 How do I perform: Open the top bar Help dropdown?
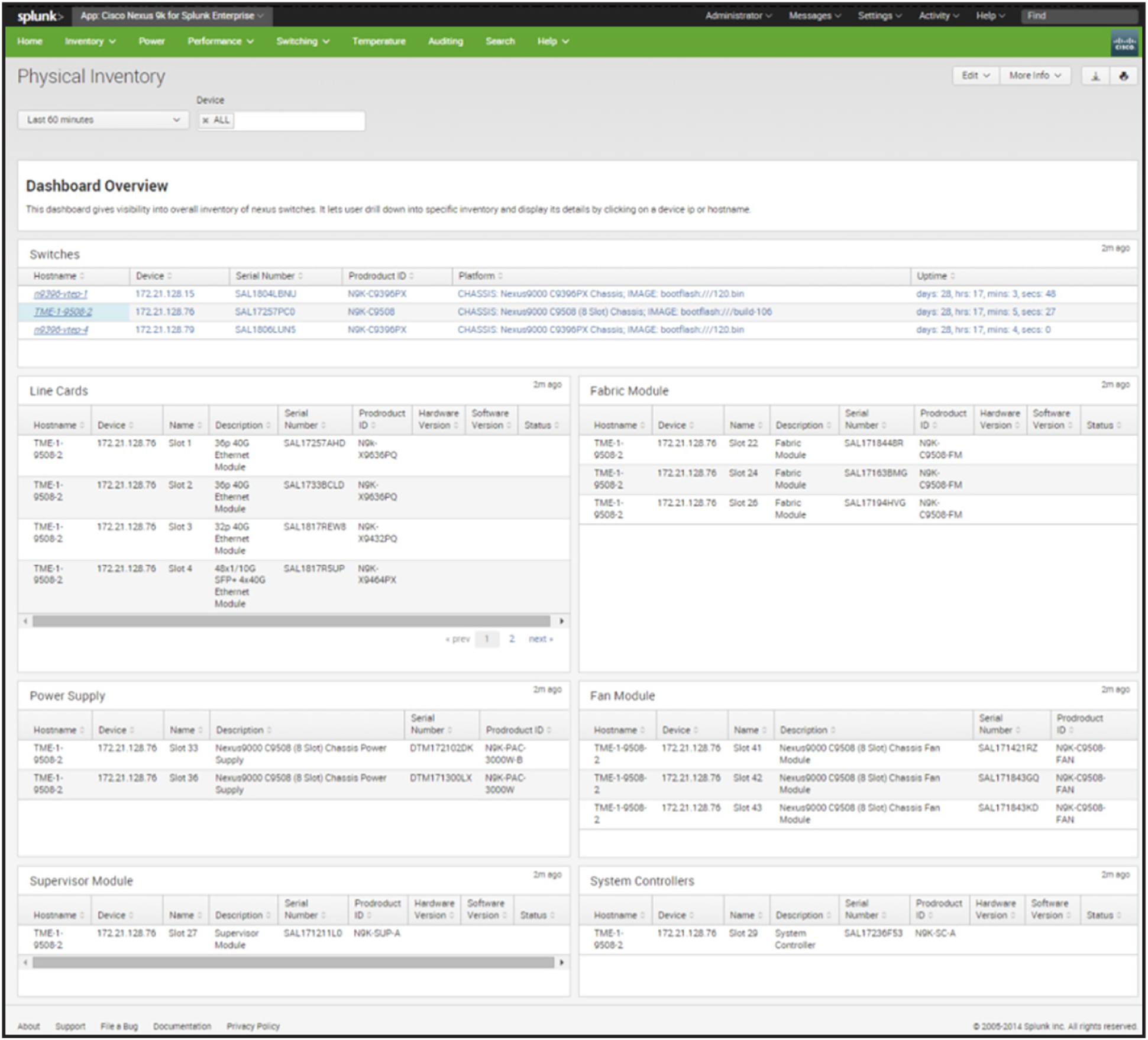pos(989,16)
